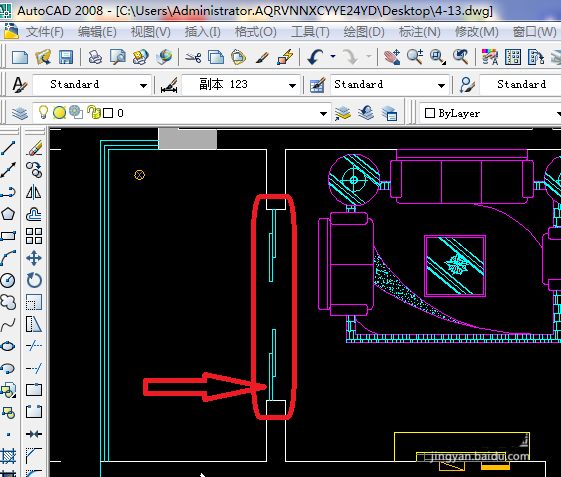Viewport: 561px width, 477px height.
Task: Undo the last action
Action: [316, 57]
